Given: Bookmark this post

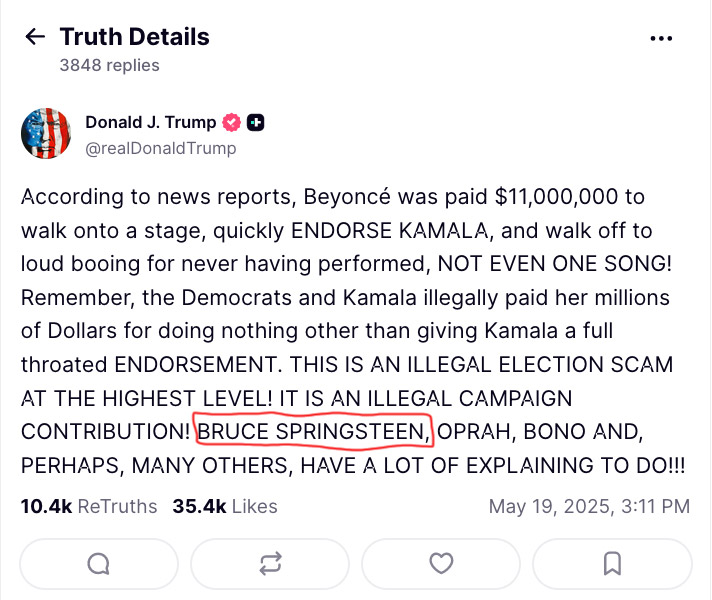Looking at the screenshot, I should (612, 564).
